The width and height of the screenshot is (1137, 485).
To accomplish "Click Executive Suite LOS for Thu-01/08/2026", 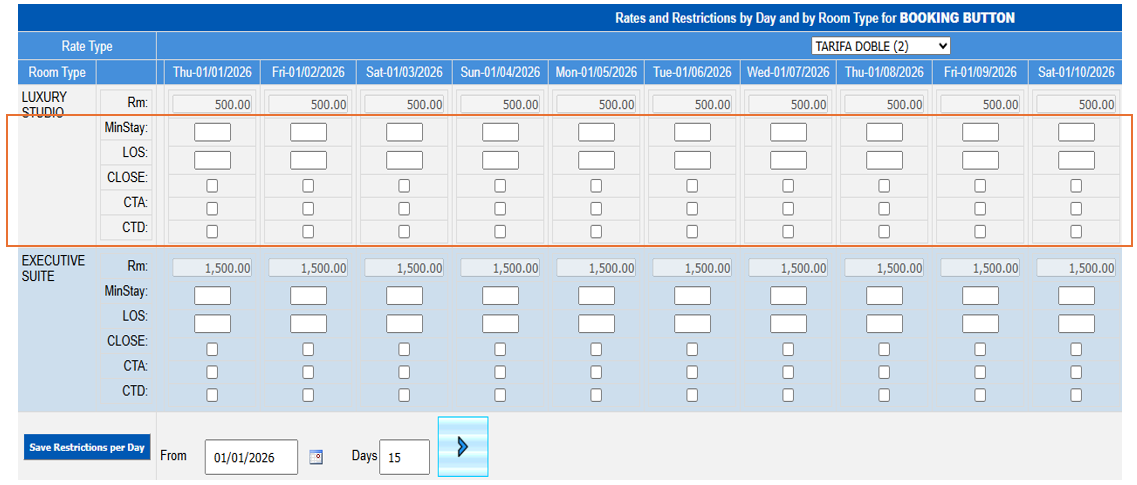I will click(884, 324).
